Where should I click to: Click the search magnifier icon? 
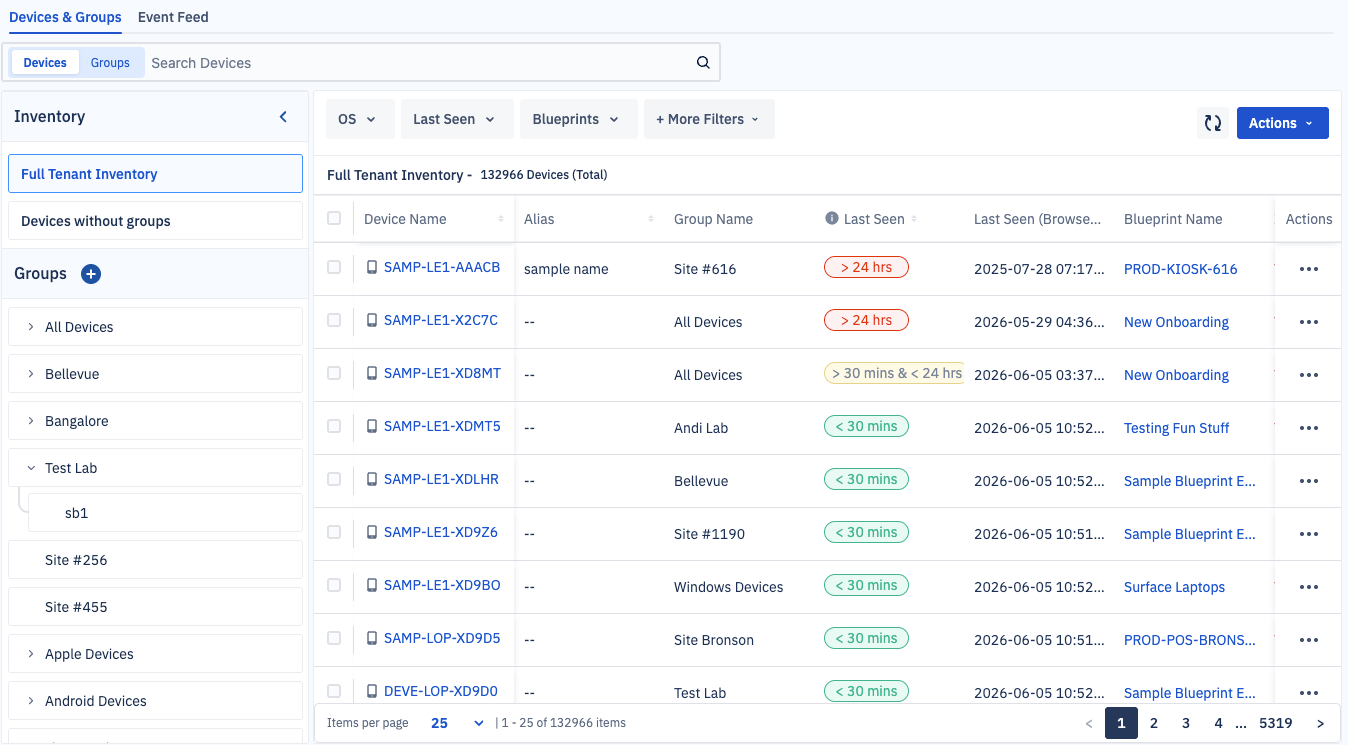tap(703, 63)
